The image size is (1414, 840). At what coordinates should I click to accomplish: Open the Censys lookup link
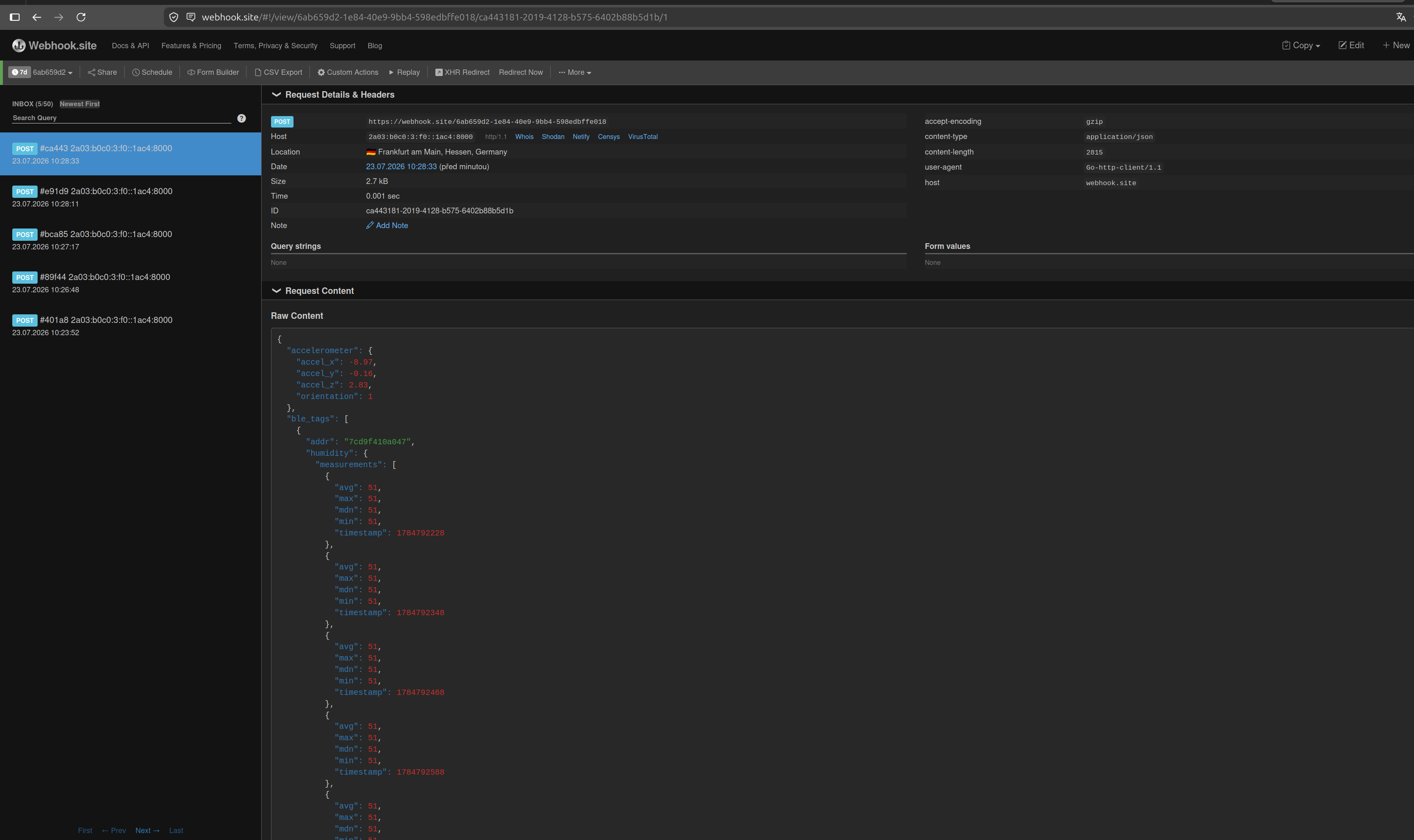(x=609, y=137)
